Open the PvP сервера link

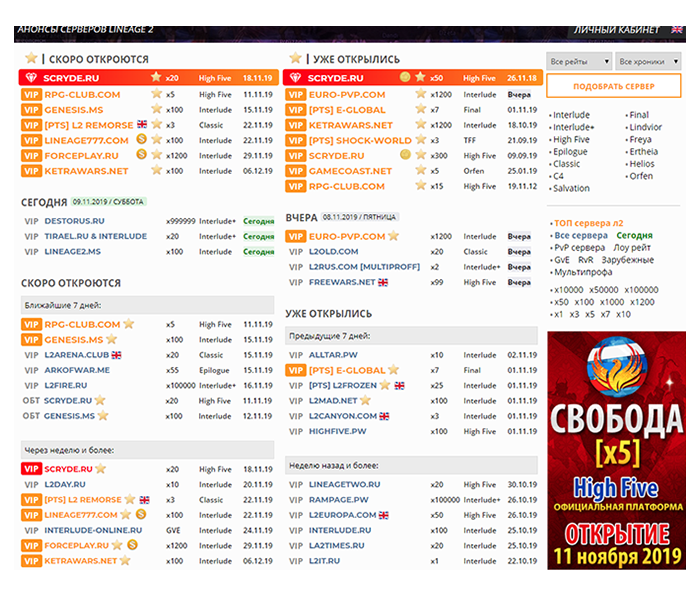(579, 247)
